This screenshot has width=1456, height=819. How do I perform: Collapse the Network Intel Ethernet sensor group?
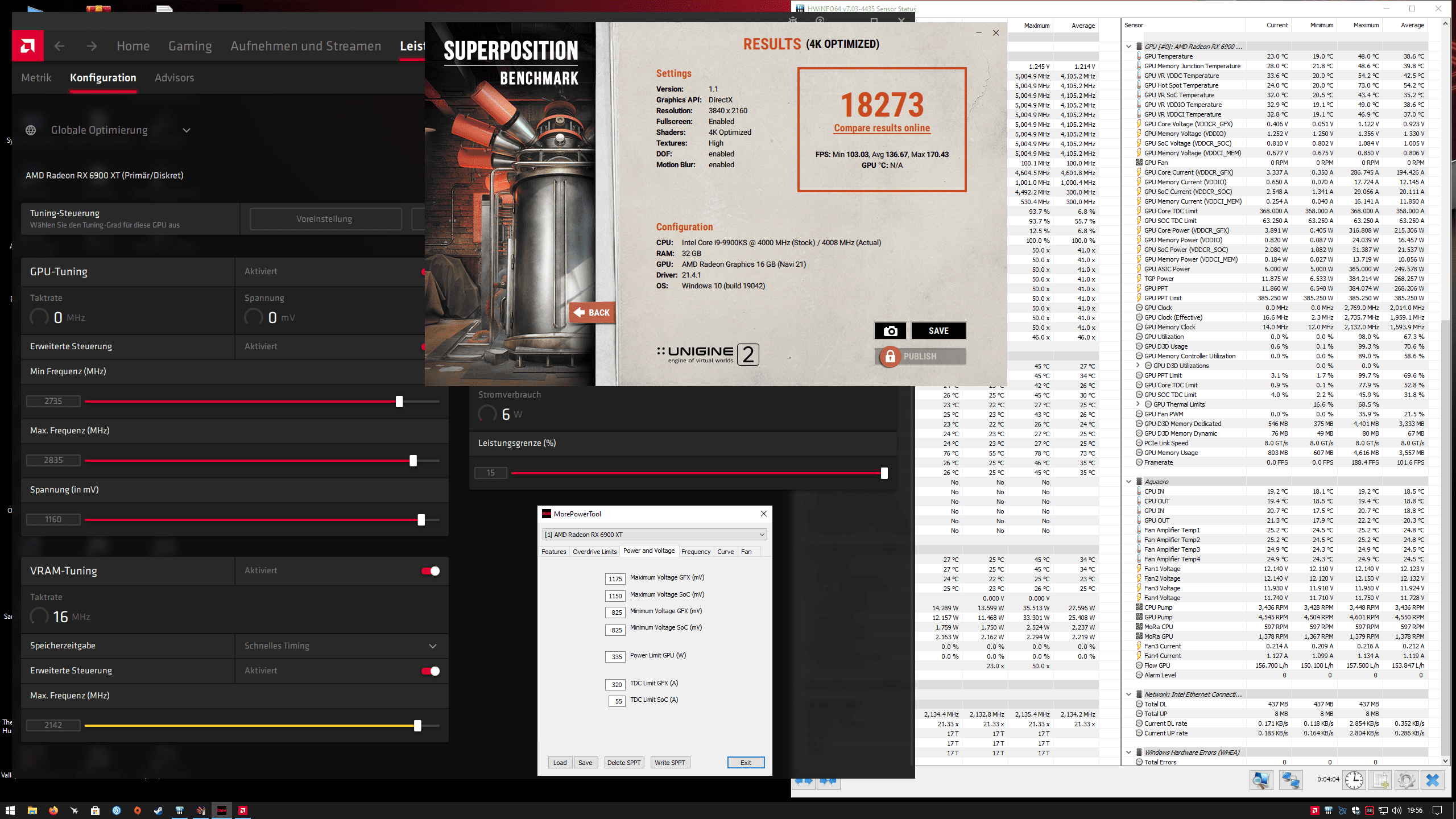click(1129, 694)
